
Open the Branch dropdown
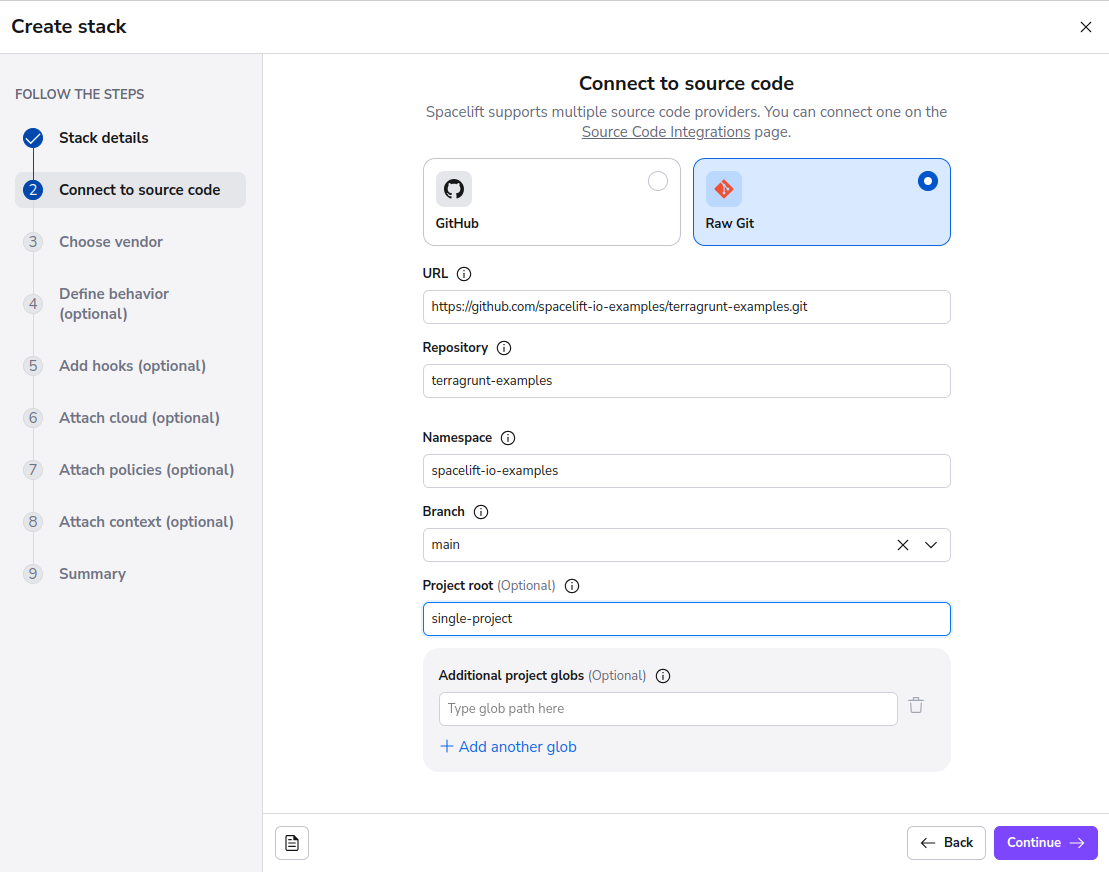click(931, 545)
